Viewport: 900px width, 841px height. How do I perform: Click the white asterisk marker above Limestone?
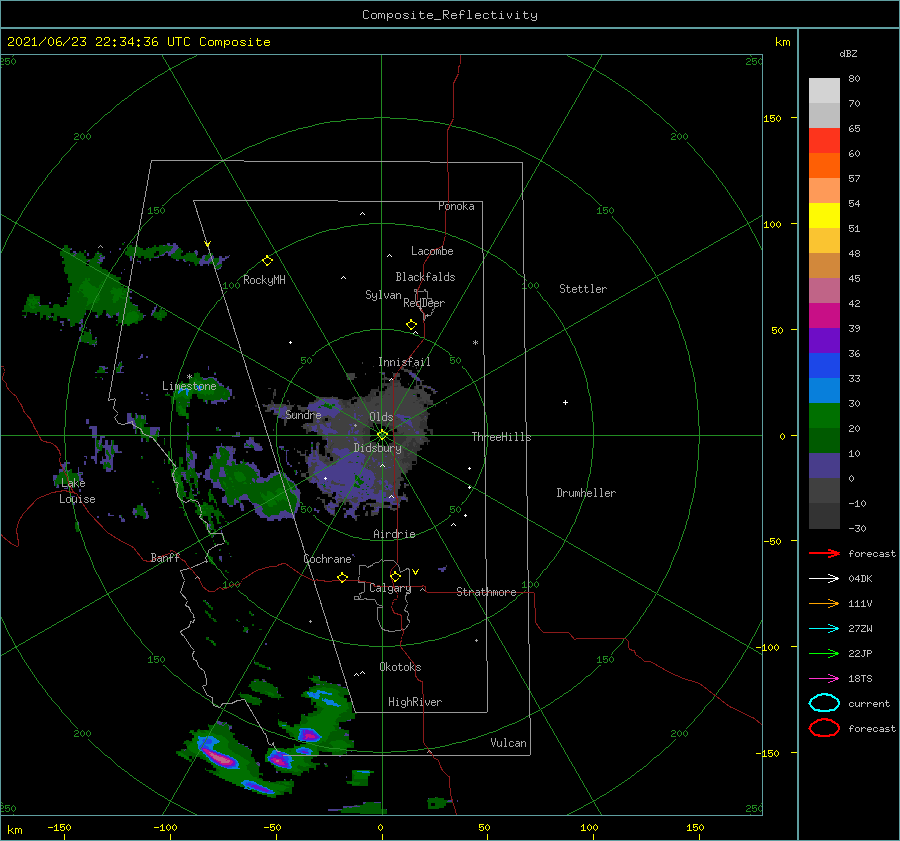pos(189,377)
